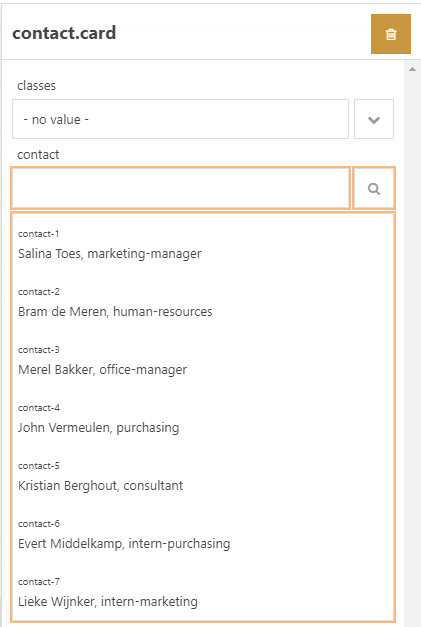Click the magnifier search icon
This screenshot has width=421, height=627.
pyautogui.click(x=374, y=188)
